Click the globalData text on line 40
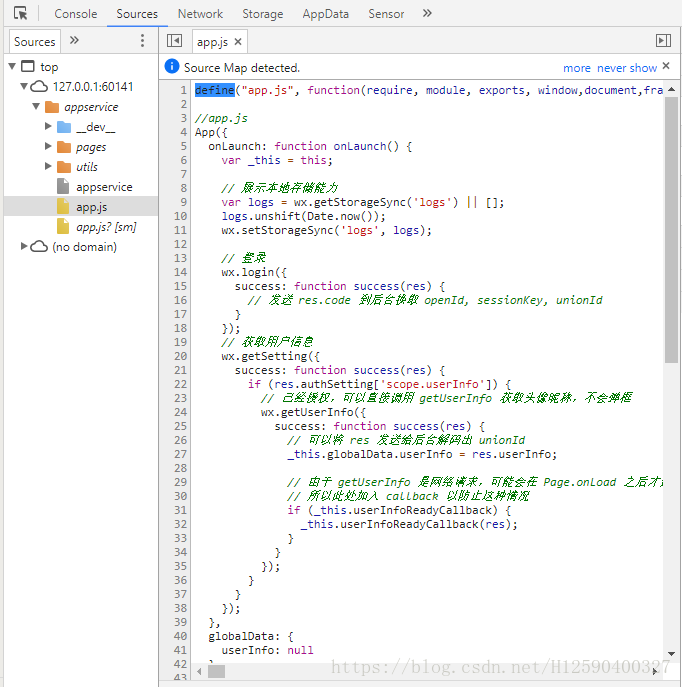Screen dimensions: 682x687 241,636
